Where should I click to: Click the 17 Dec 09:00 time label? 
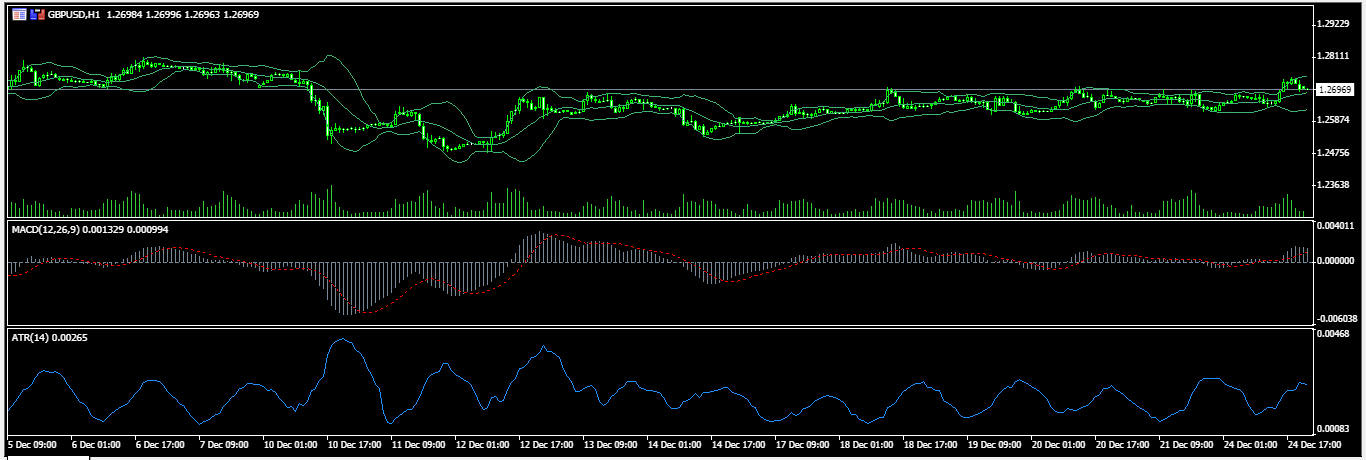(801, 443)
